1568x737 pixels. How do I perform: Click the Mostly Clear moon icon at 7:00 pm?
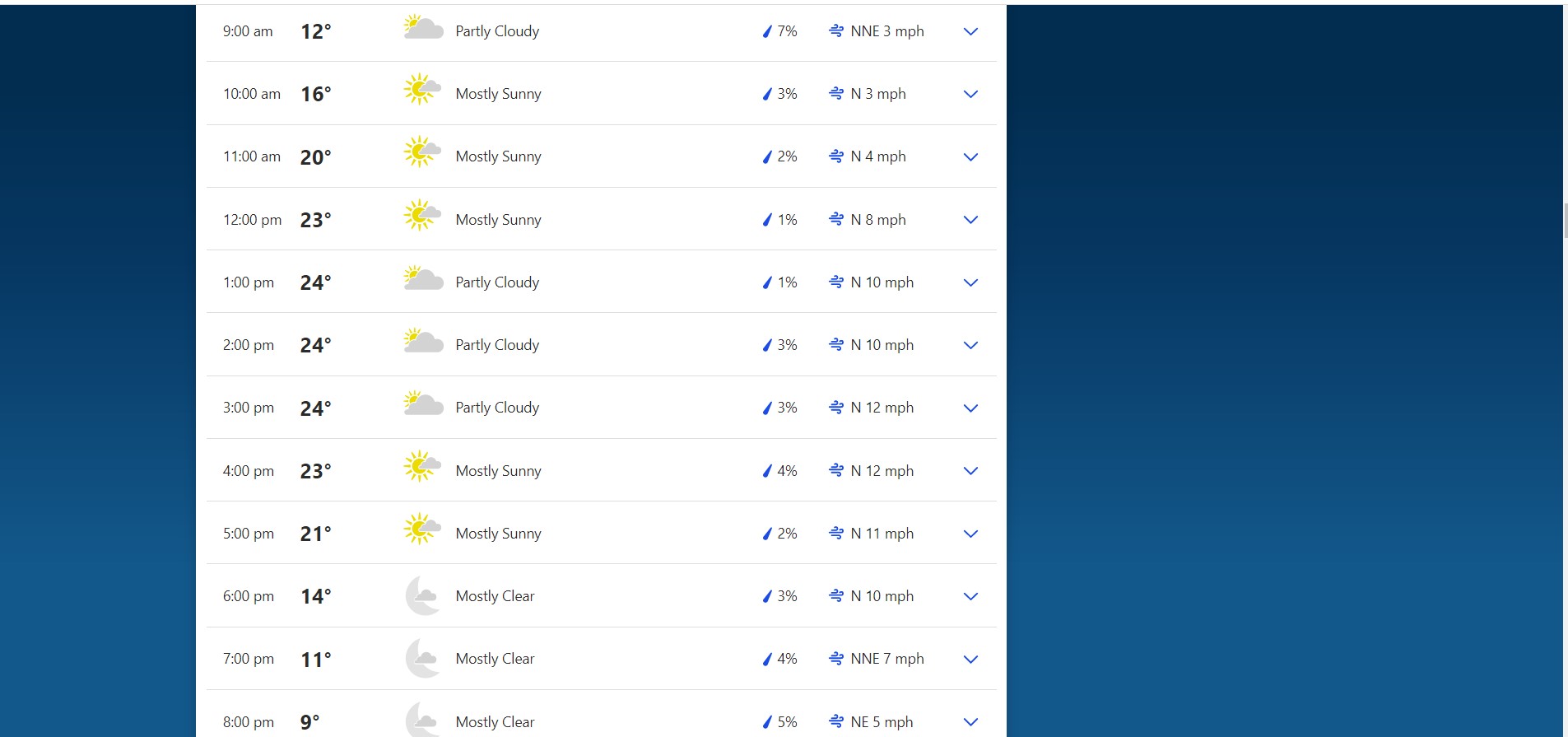423,658
